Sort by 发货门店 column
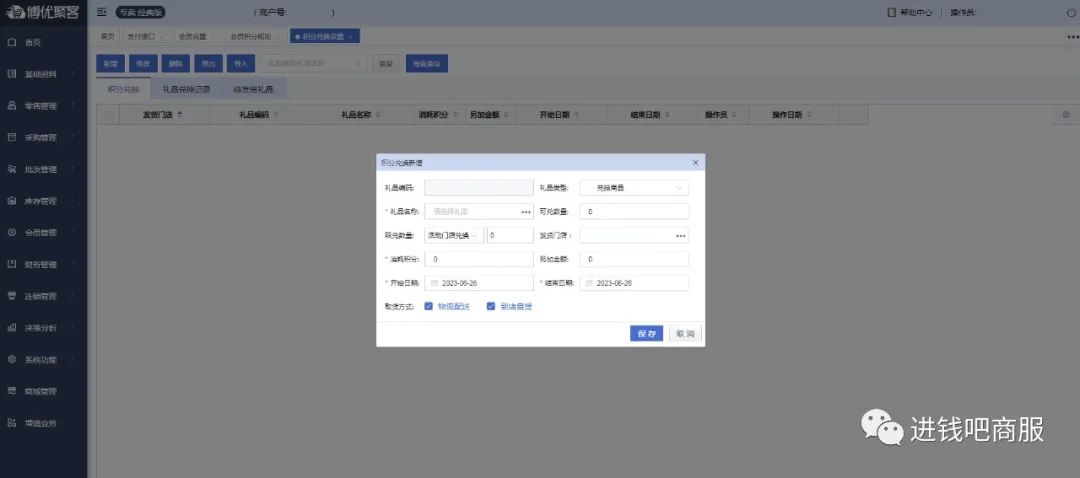Viewport: 1080px width, 478px height. tap(180, 115)
